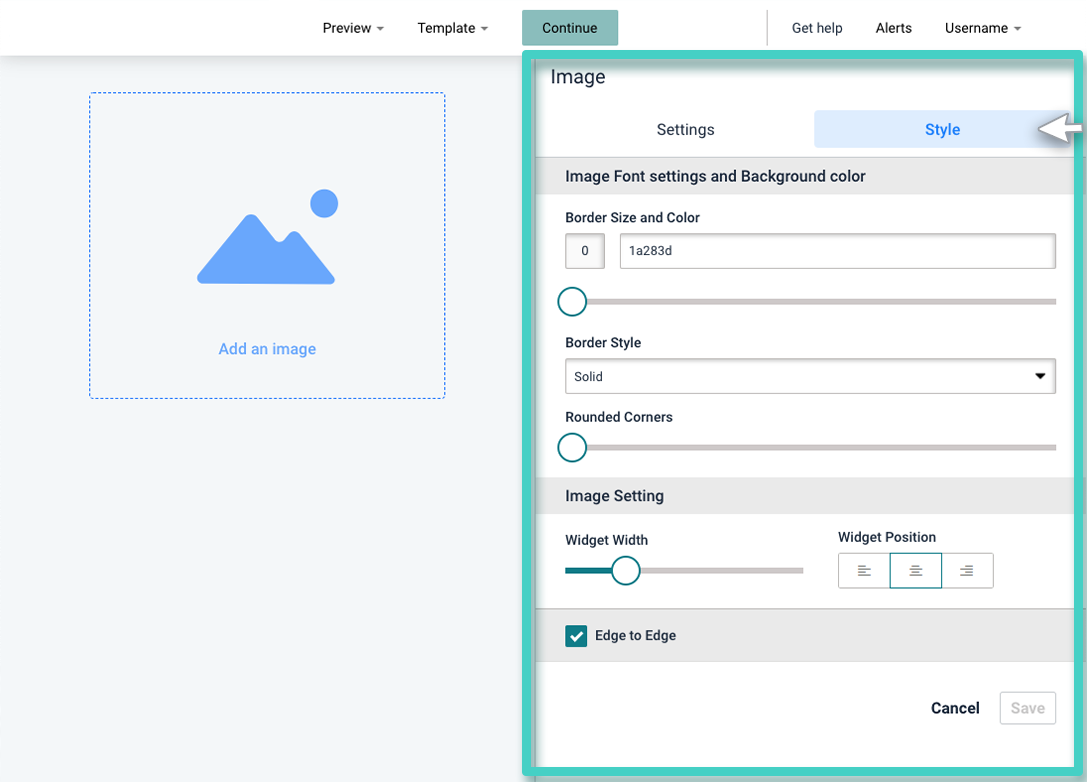
Task: Click the image placeholder mountain icon
Action: click(267, 236)
